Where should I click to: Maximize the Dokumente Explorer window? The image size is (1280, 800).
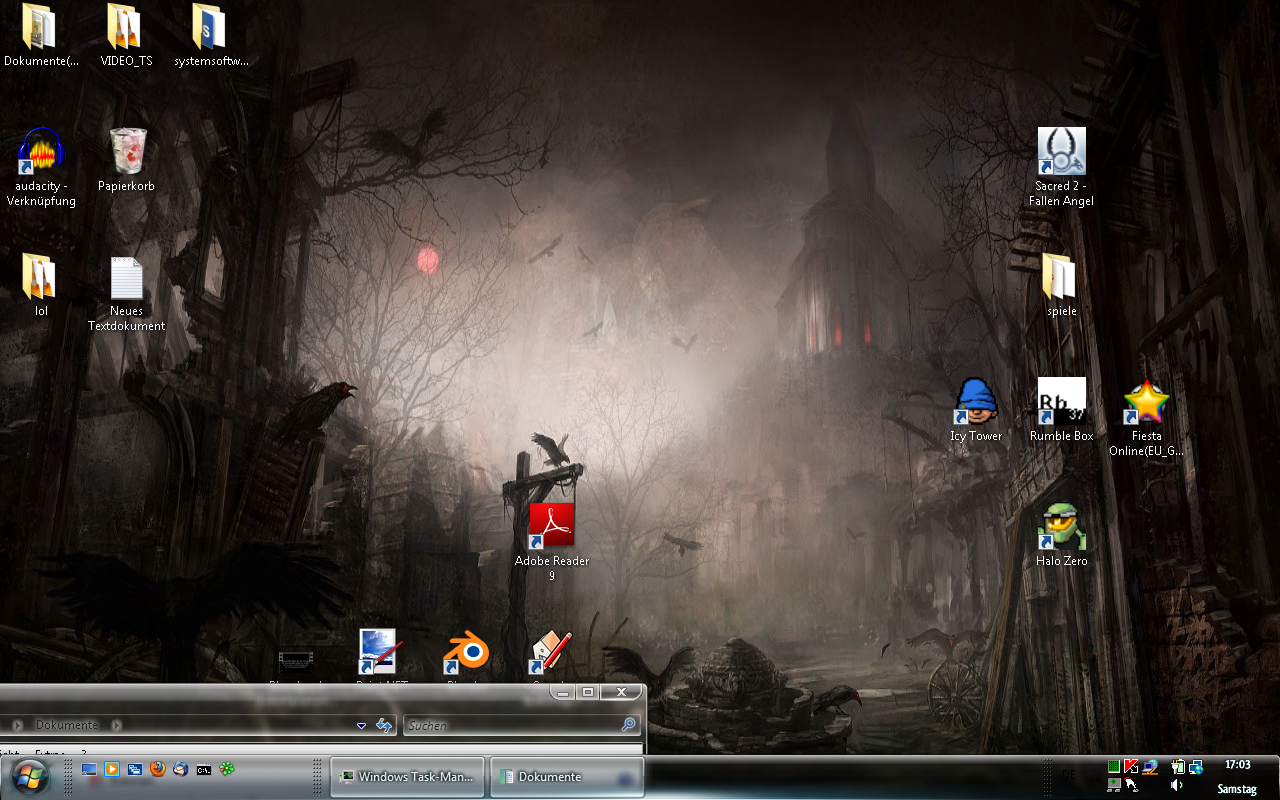point(588,691)
